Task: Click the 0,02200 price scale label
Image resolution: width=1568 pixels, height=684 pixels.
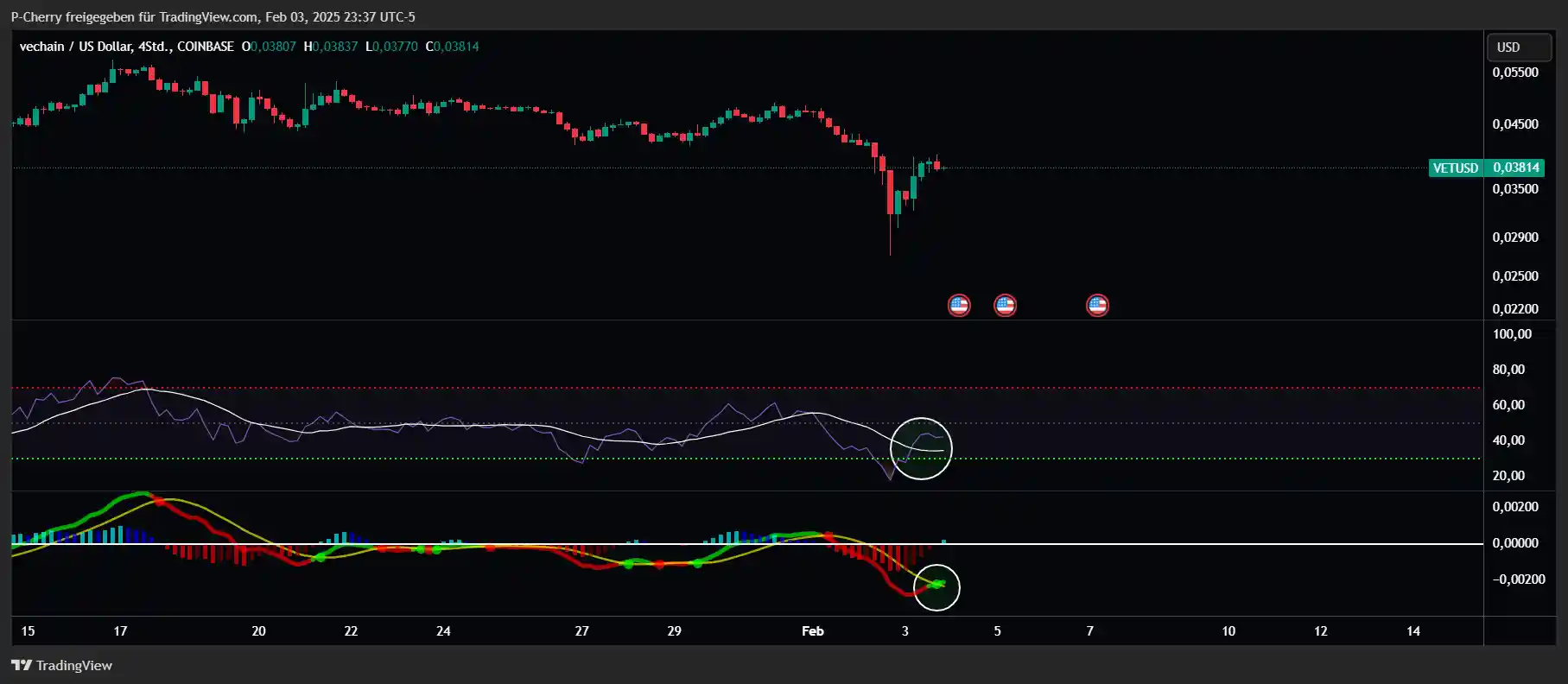Action: tap(1515, 309)
